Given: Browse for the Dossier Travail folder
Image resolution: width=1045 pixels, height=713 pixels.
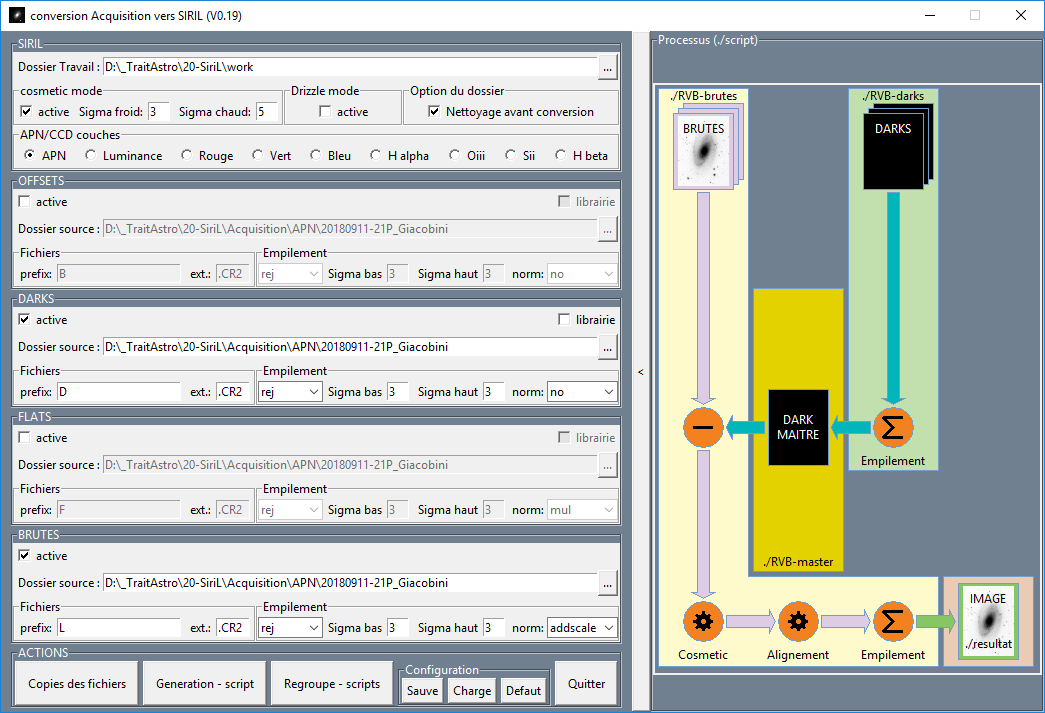Looking at the screenshot, I should [607, 67].
